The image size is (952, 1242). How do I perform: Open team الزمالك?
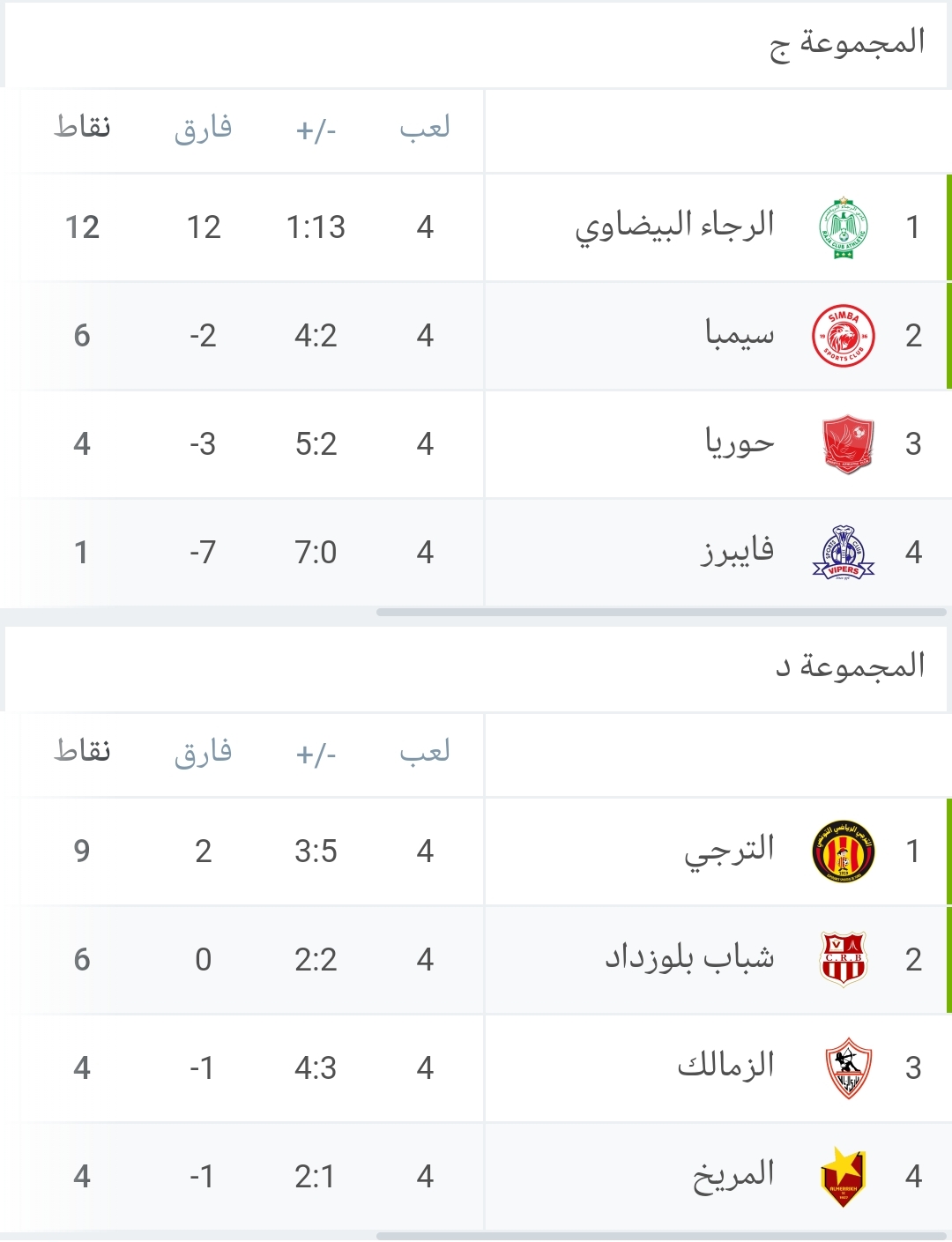(x=726, y=1065)
